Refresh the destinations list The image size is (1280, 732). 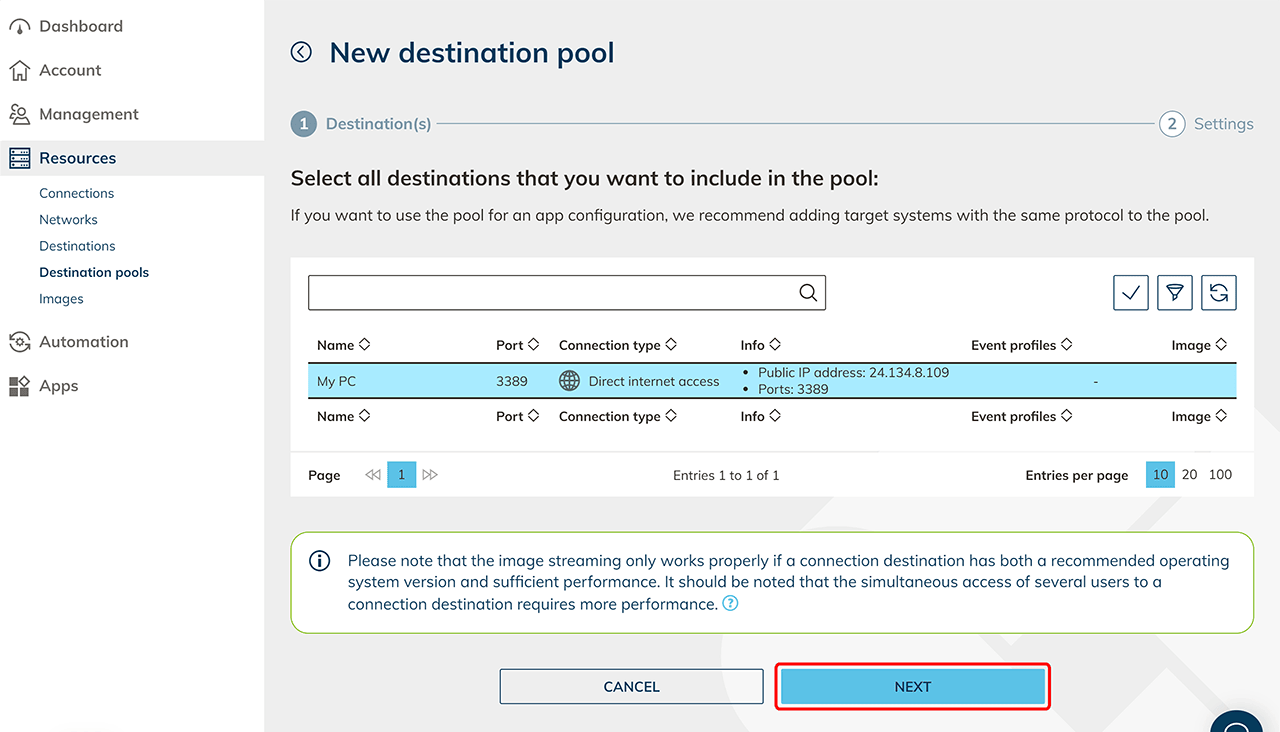1218,293
